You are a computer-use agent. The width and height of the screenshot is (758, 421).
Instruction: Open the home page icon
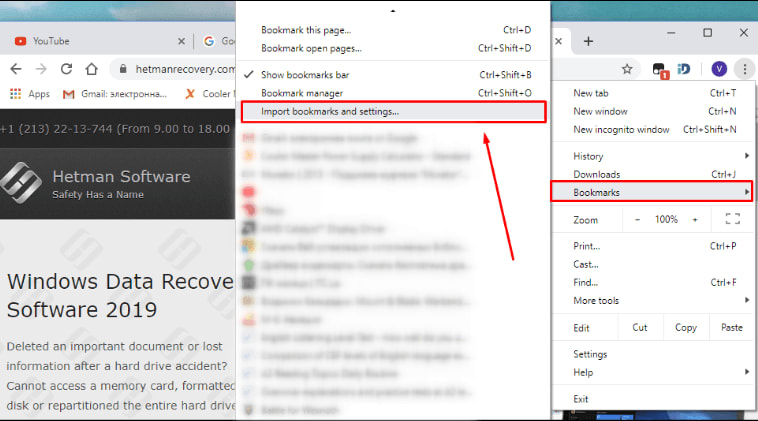click(91, 69)
